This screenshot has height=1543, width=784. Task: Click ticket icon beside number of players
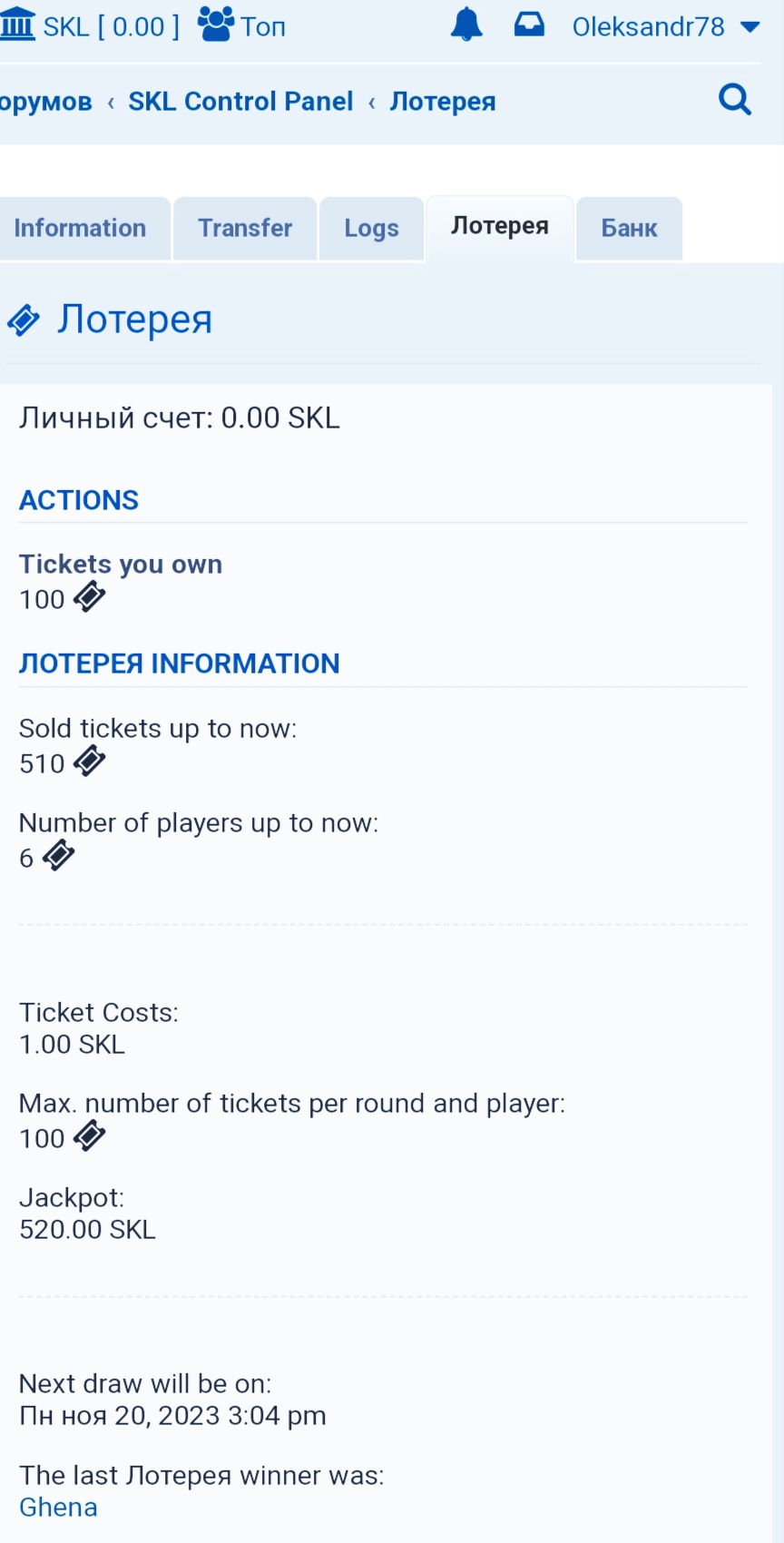pyautogui.click(x=58, y=856)
